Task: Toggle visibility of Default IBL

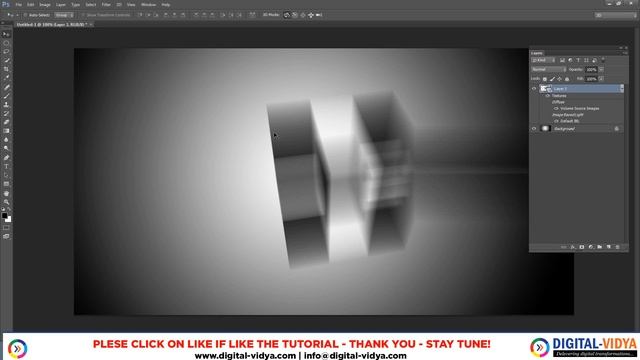Action: pos(556,121)
